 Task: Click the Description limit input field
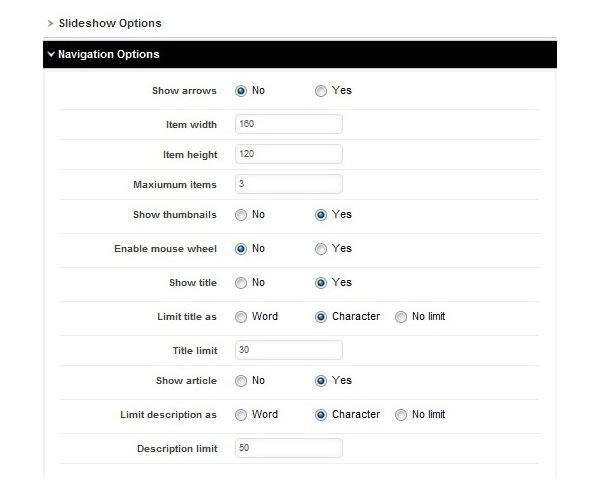point(289,448)
